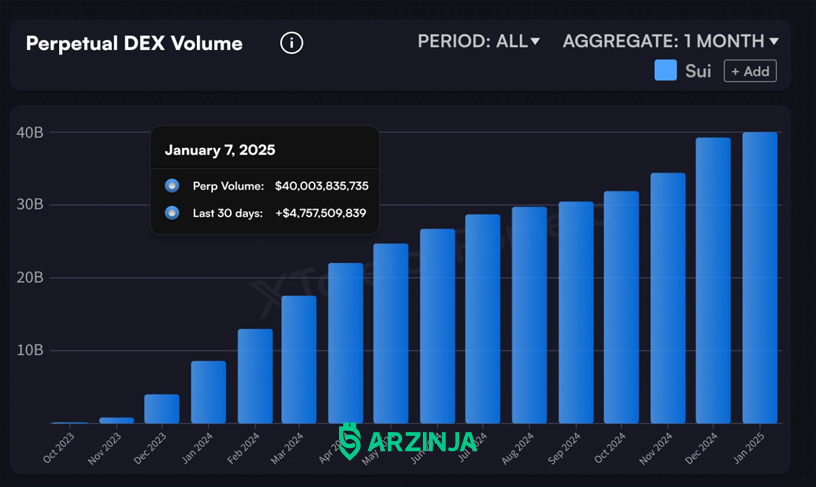Toggle the Sui legend label

(698, 71)
